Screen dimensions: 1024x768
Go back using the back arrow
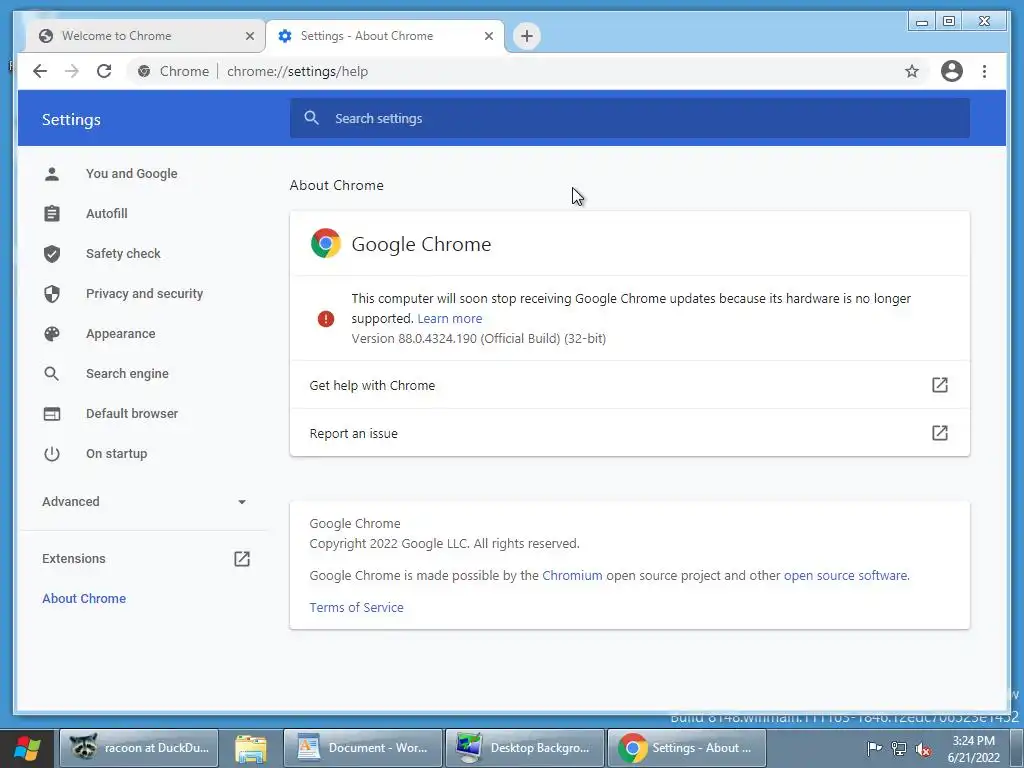(x=40, y=71)
